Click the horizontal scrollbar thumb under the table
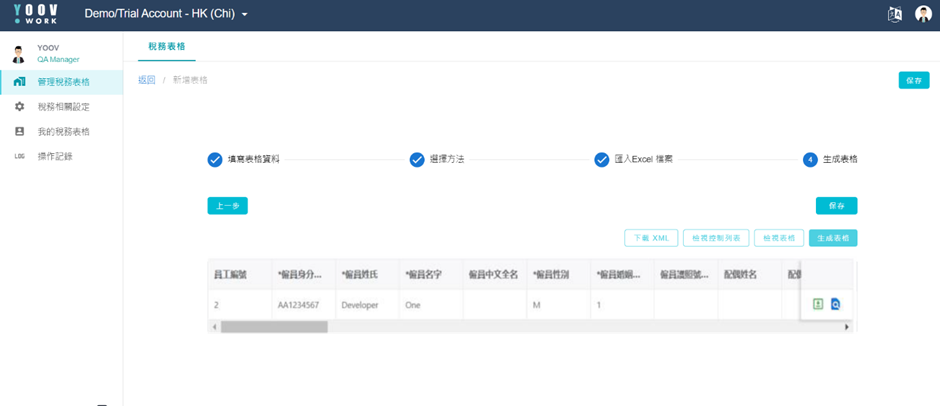Screen dimensions: 940x406 tap(274, 327)
